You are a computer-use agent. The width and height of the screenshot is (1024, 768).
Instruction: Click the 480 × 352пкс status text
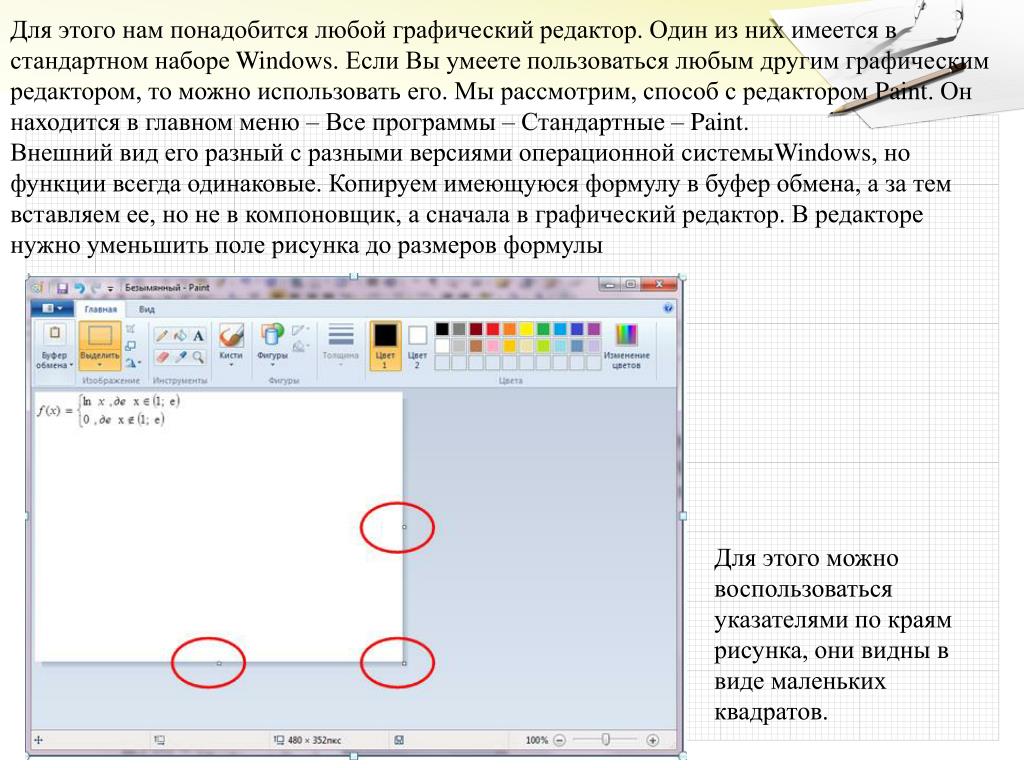(x=314, y=740)
